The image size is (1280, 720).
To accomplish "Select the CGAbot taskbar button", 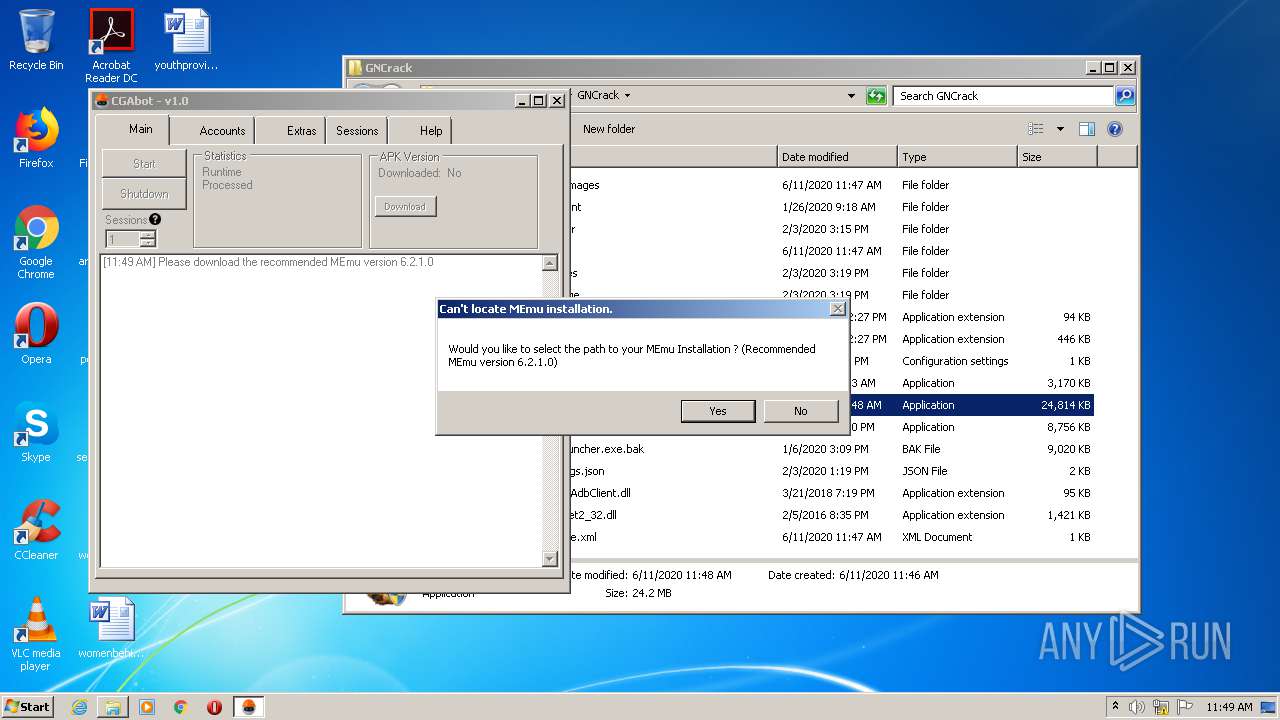I will (249, 707).
